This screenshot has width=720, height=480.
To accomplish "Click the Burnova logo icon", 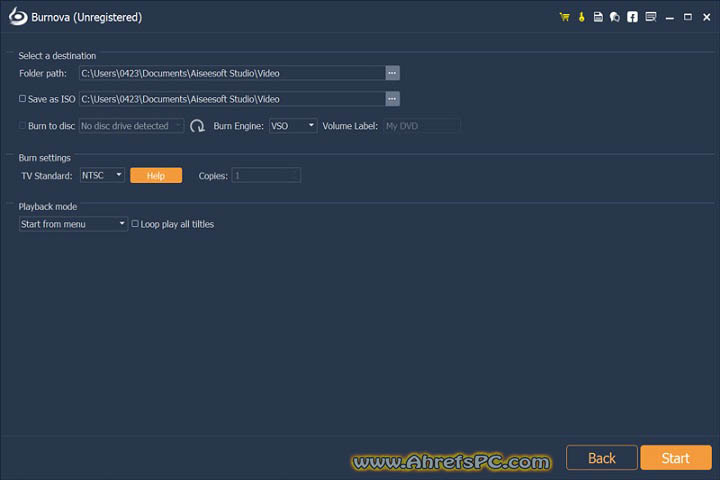I will (18, 17).
